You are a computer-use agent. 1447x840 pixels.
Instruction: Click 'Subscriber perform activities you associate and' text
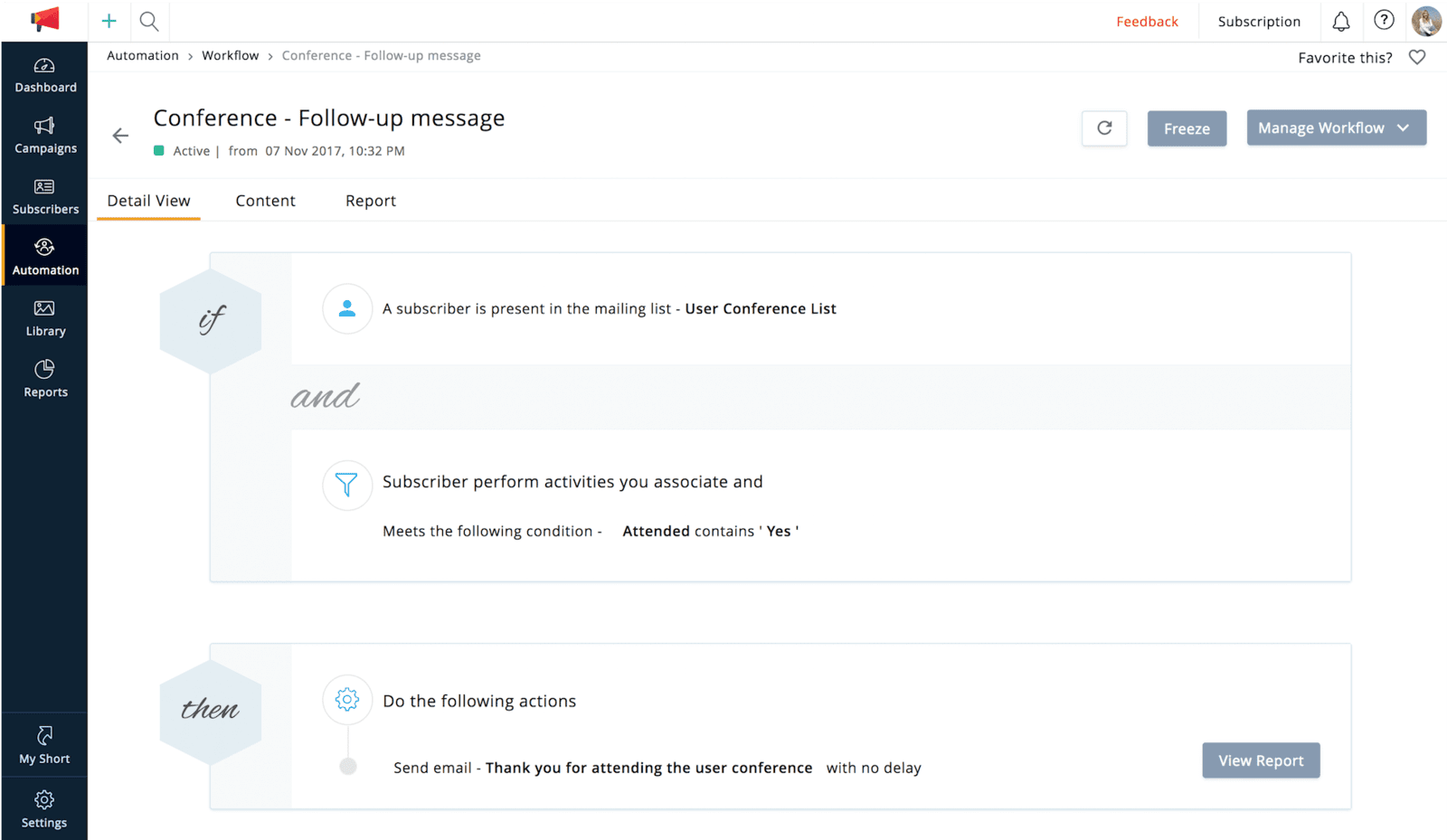coord(572,482)
